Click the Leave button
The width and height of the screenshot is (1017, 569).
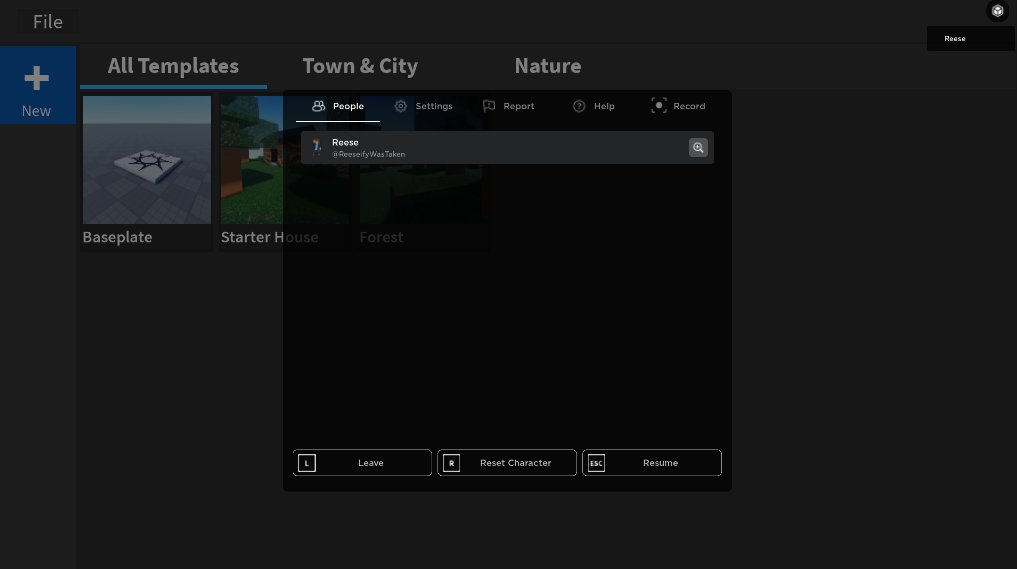coord(362,463)
